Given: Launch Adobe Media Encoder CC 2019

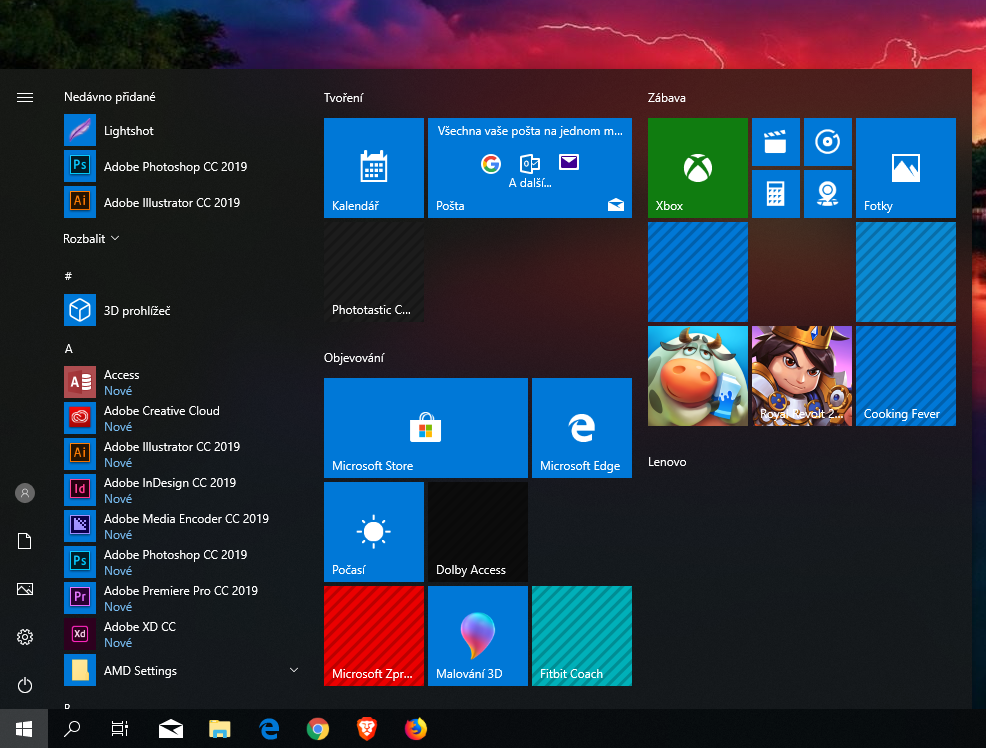Looking at the screenshot, I should click(182, 526).
